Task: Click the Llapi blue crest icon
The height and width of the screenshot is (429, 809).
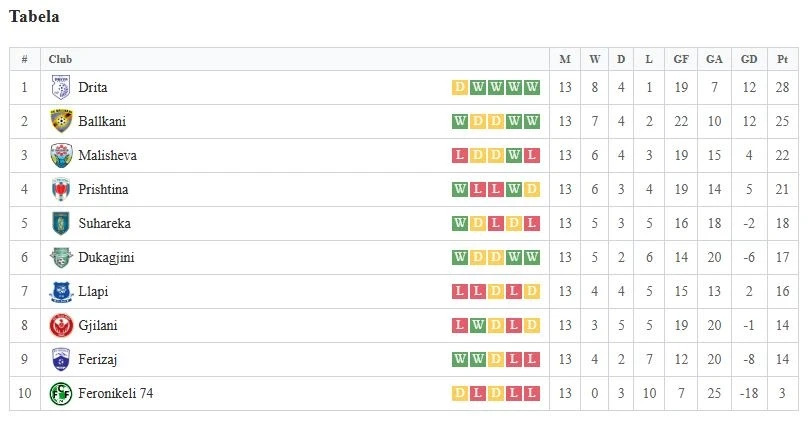Action: 61,292
